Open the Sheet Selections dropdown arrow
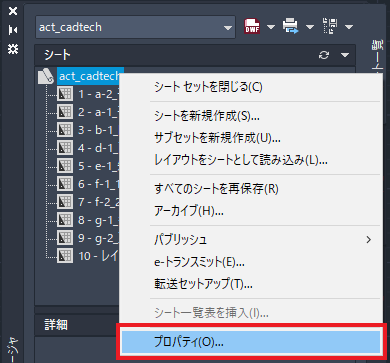Image resolution: width=390 pixels, height=363 pixels. 349,27
